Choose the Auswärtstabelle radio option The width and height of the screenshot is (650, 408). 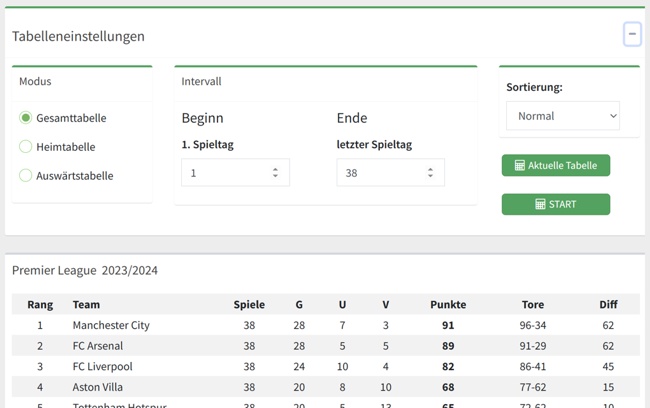26,176
